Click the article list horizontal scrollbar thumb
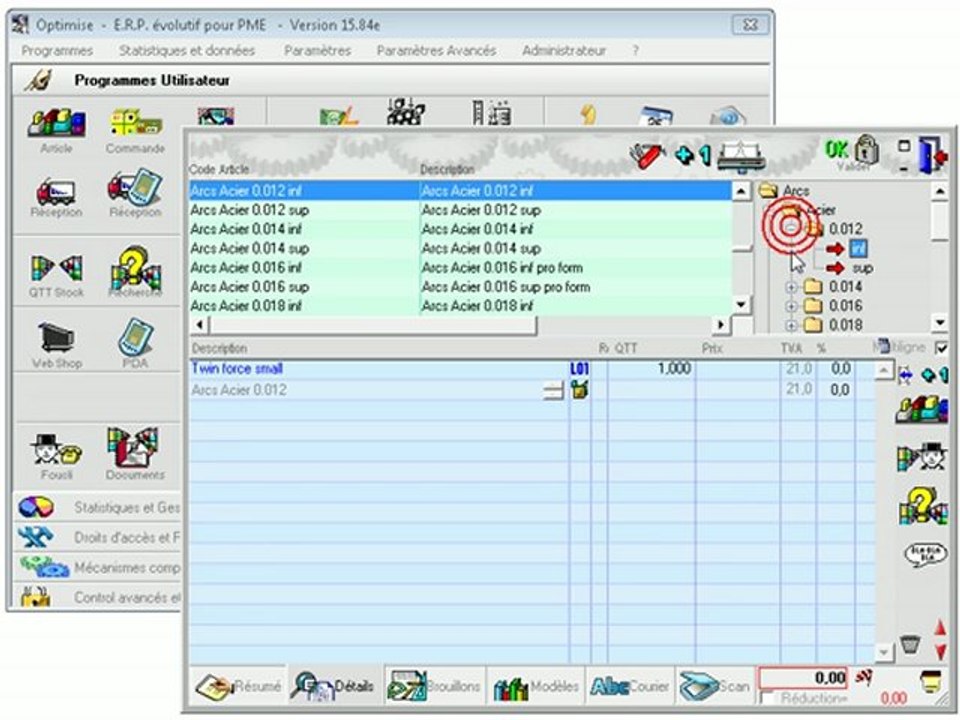The image size is (960, 720). point(373,324)
